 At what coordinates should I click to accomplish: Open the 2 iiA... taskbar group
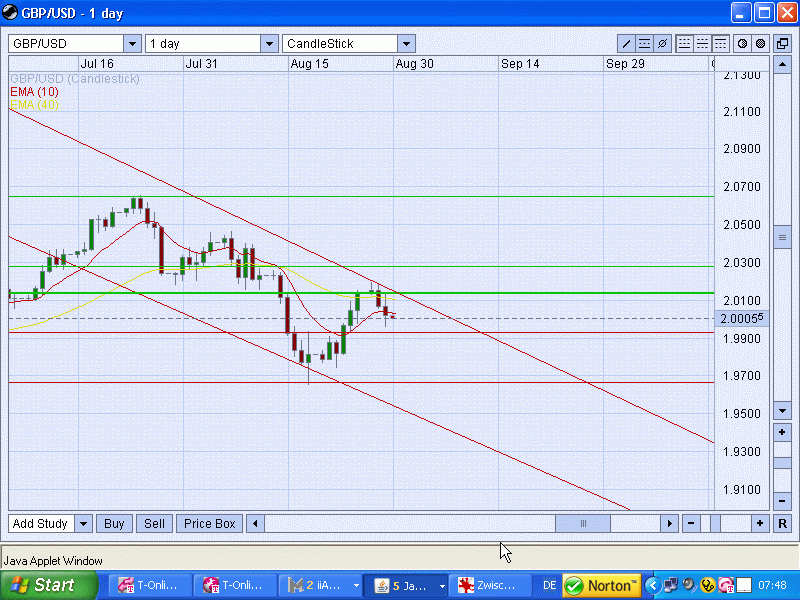[320, 585]
